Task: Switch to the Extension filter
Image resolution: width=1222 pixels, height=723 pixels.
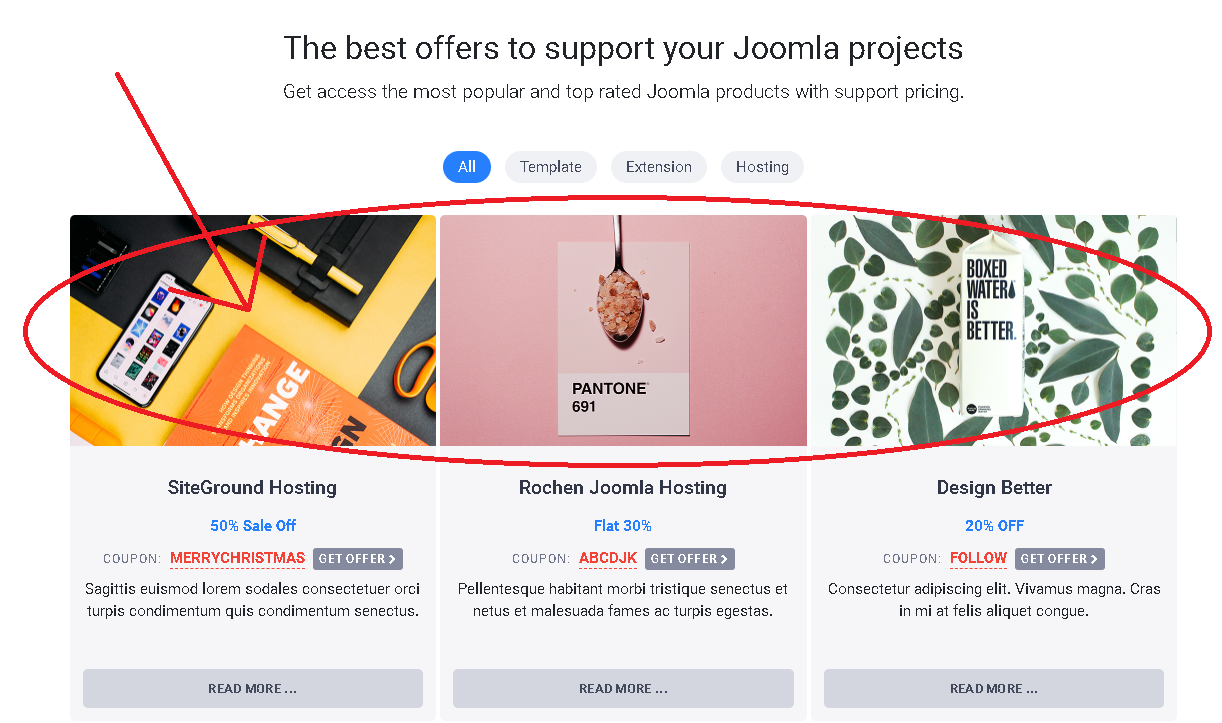Action: [x=658, y=167]
